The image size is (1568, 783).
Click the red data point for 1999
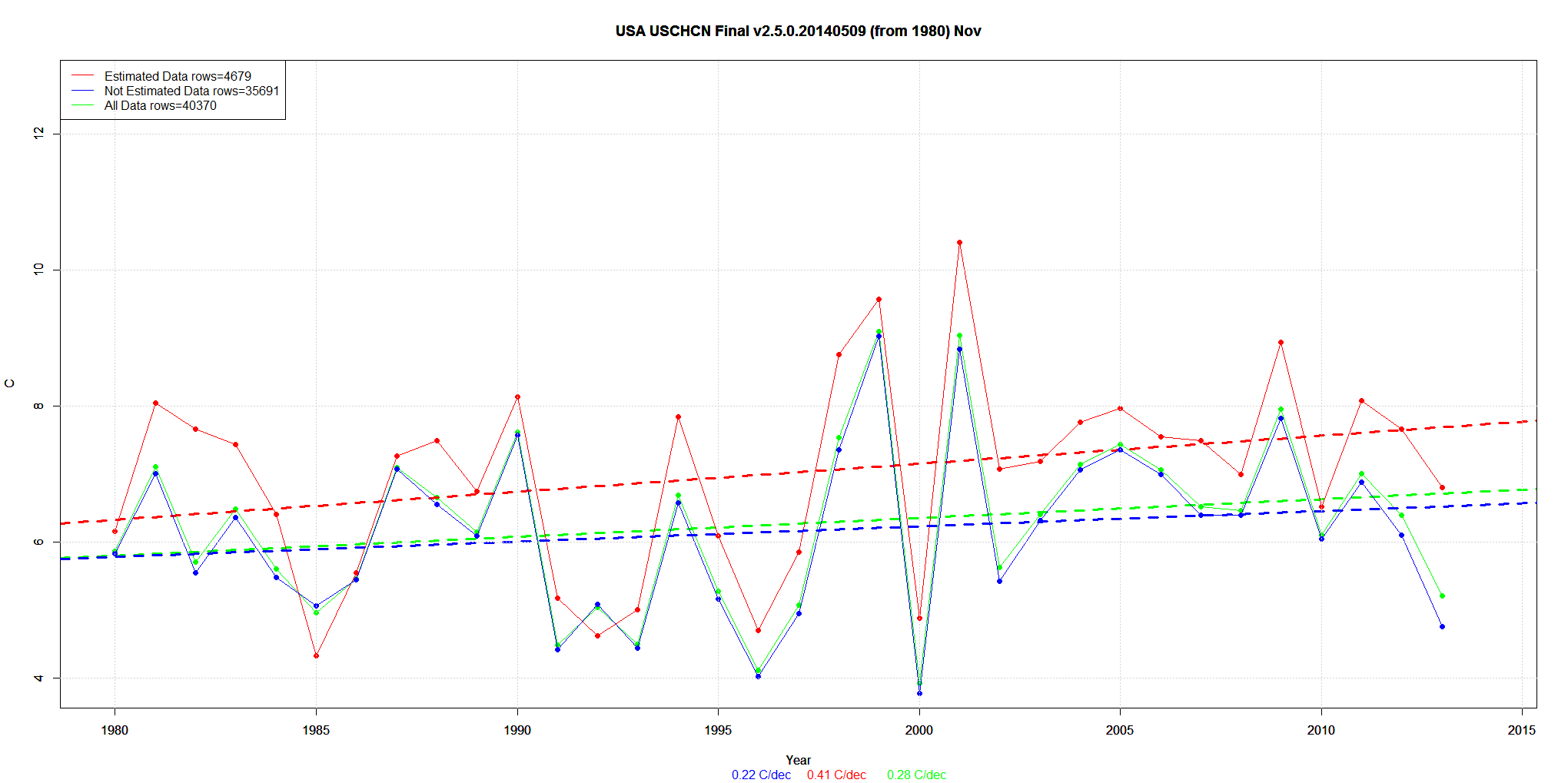[x=879, y=300]
